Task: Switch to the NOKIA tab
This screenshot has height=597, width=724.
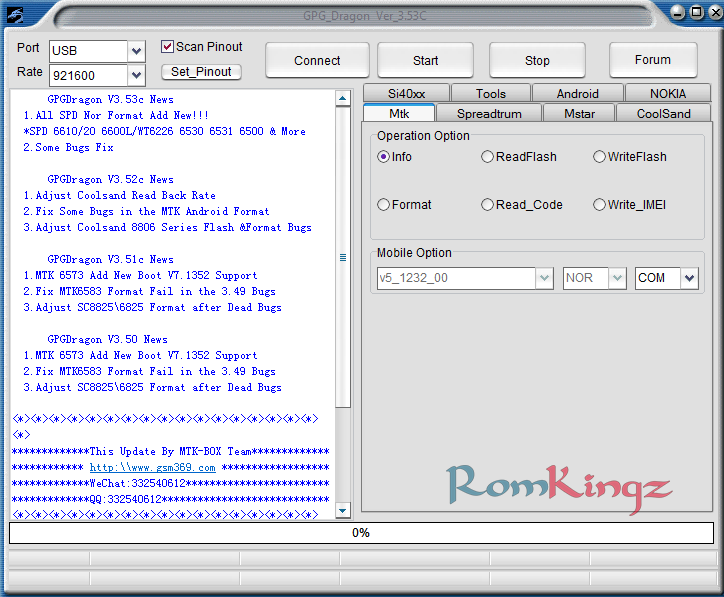Action: [x=668, y=93]
